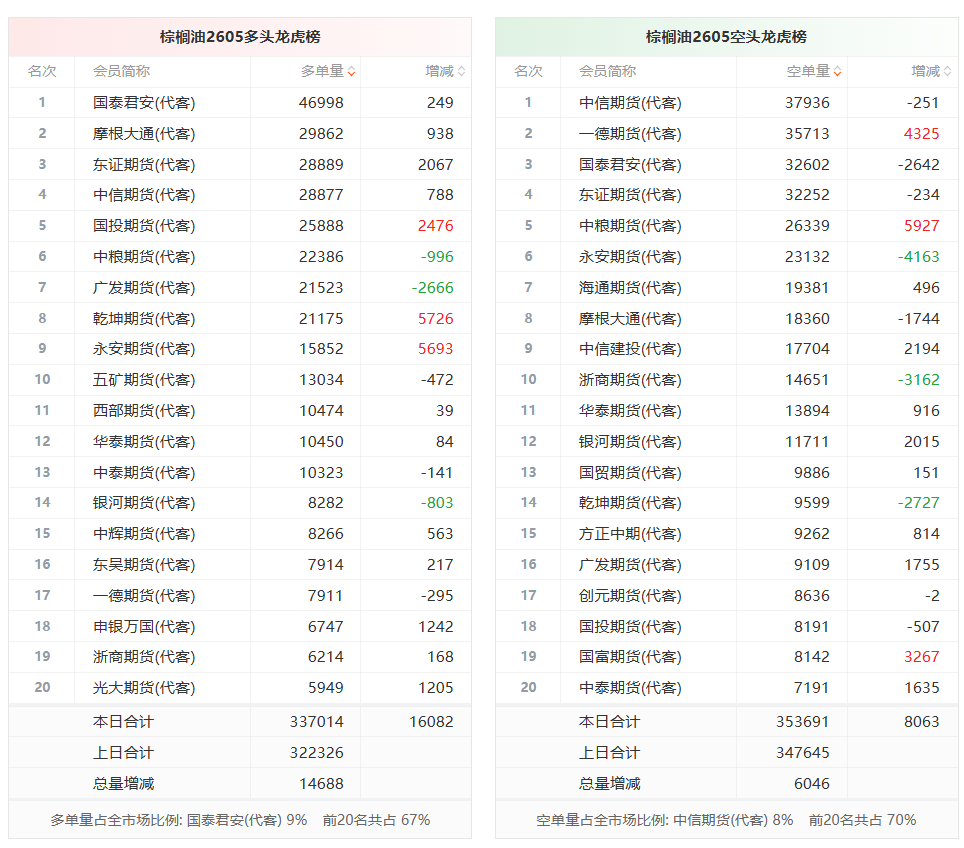Sort short table by 增减 sort icon
The height and width of the screenshot is (848, 964).
pos(947,71)
